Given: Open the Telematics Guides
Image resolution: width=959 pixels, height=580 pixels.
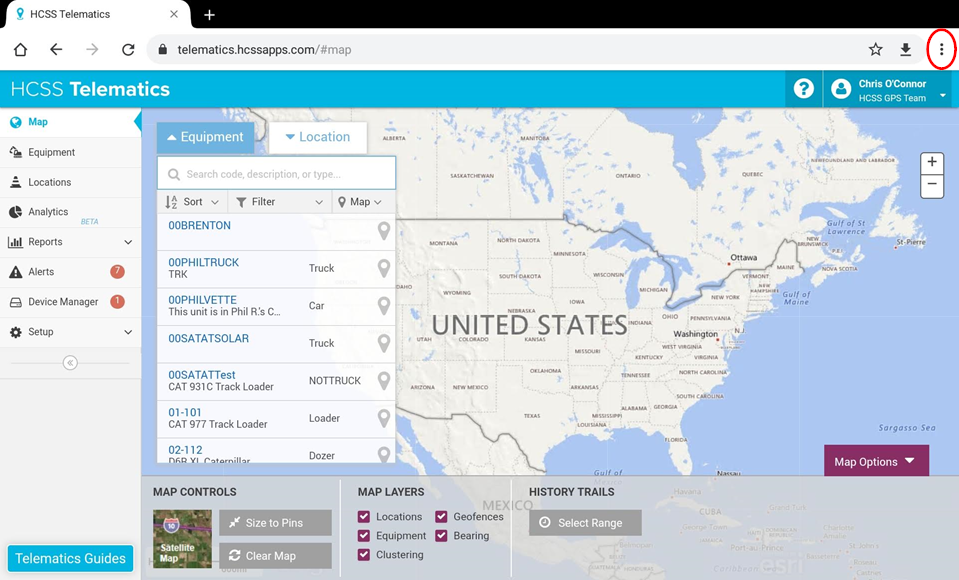Looking at the screenshot, I should click(x=69, y=558).
